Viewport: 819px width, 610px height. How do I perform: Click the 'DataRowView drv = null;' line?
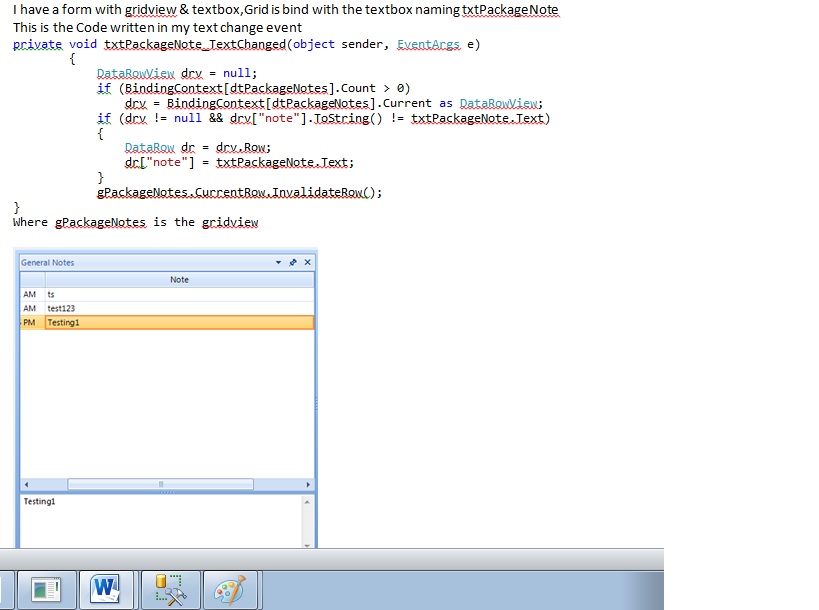(x=177, y=73)
